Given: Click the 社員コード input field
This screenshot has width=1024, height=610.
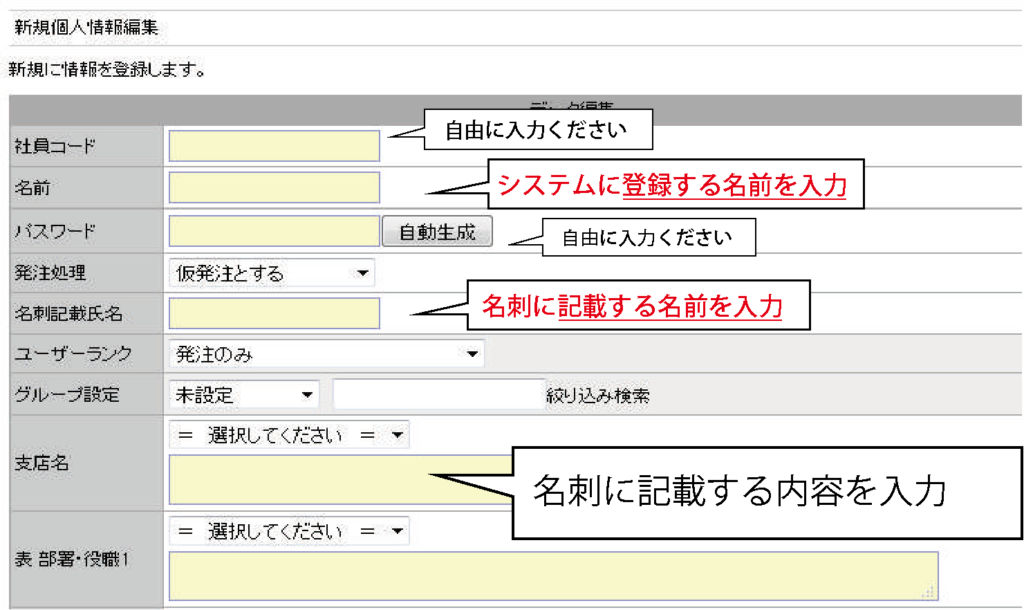Looking at the screenshot, I should 274,146.
